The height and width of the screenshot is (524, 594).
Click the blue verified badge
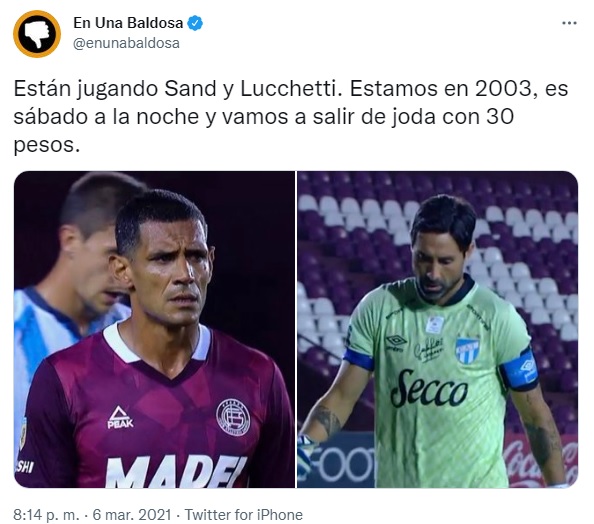pyautogui.click(x=195, y=23)
